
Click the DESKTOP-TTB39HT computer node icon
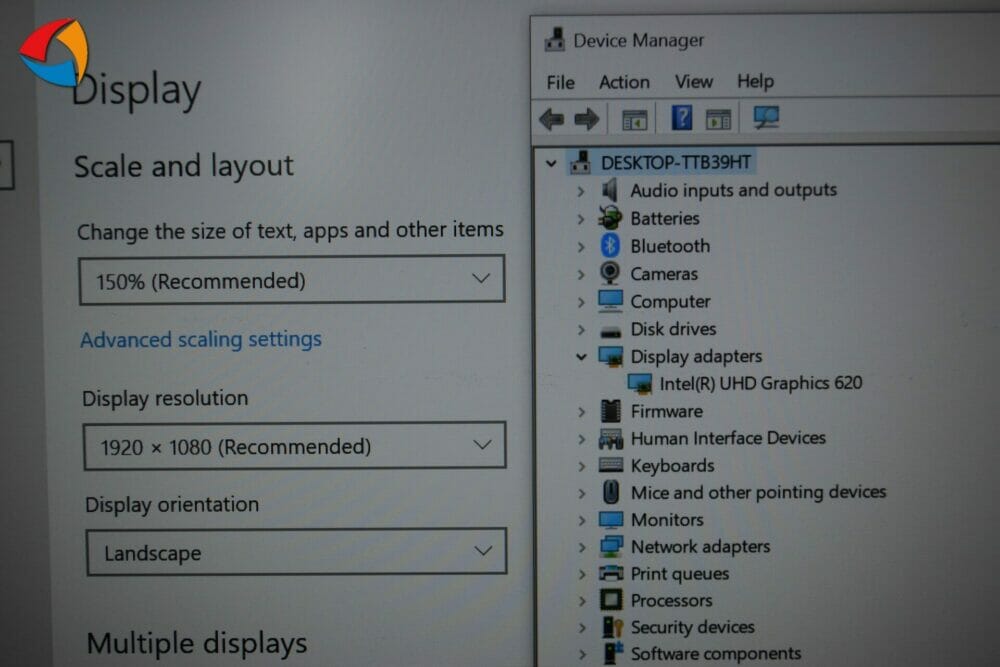point(580,163)
